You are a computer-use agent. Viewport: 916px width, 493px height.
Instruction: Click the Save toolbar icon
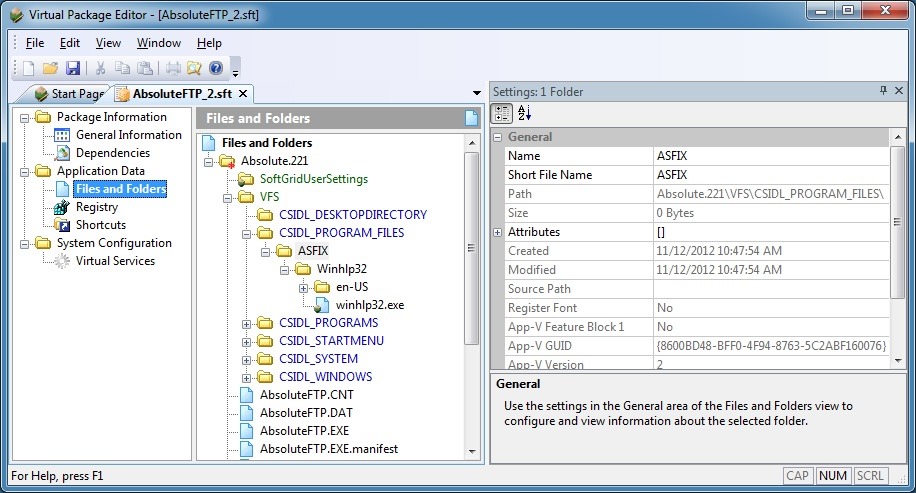pos(73,68)
